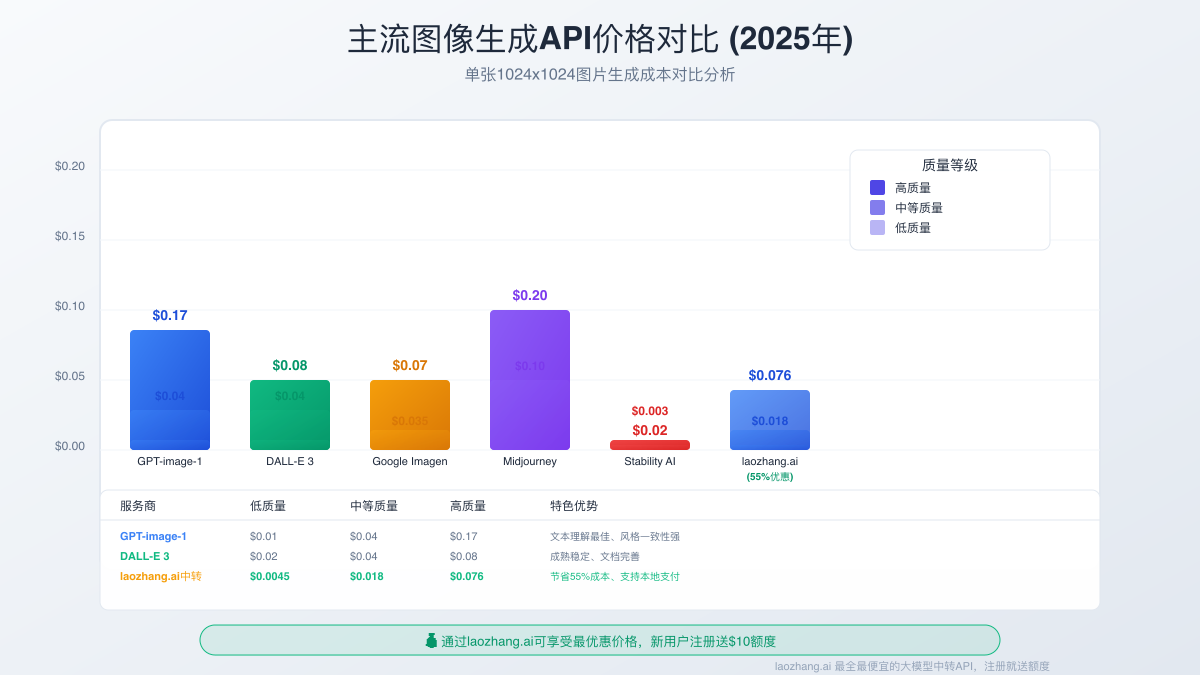Click the 高质量 table column header
1200x675 pixels.
click(x=468, y=506)
